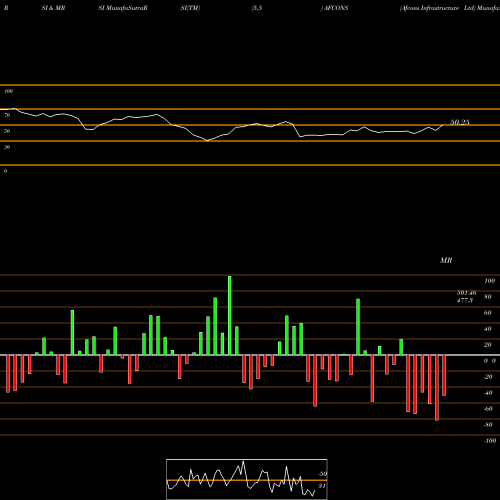500x500 pixels.
Task: Click the 'AFCONS' ticker symbol text
Action: pos(336,8)
